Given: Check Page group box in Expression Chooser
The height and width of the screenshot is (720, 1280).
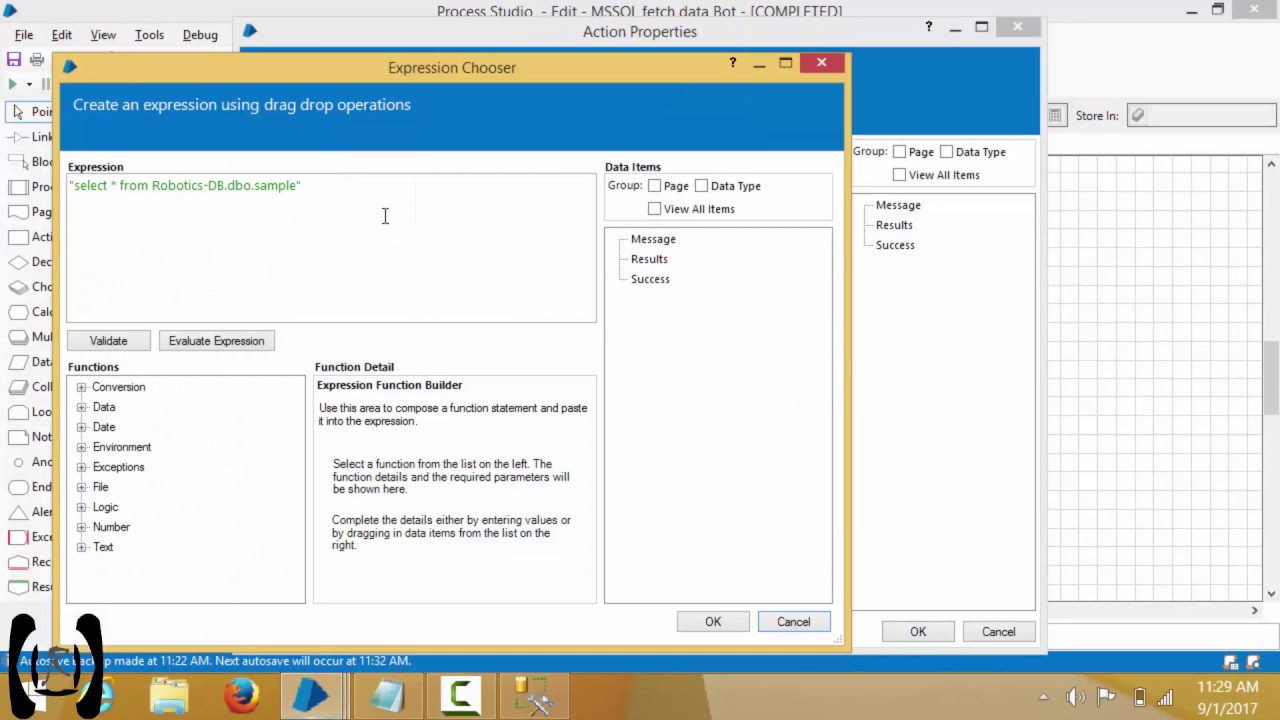Looking at the screenshot, I should tap(654, 186).
